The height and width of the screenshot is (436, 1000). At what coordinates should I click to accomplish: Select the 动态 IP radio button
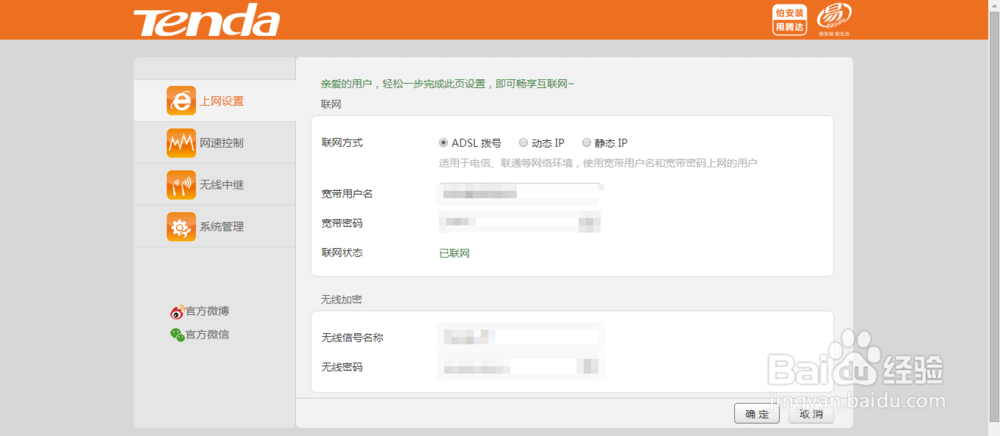click(523, 143)
